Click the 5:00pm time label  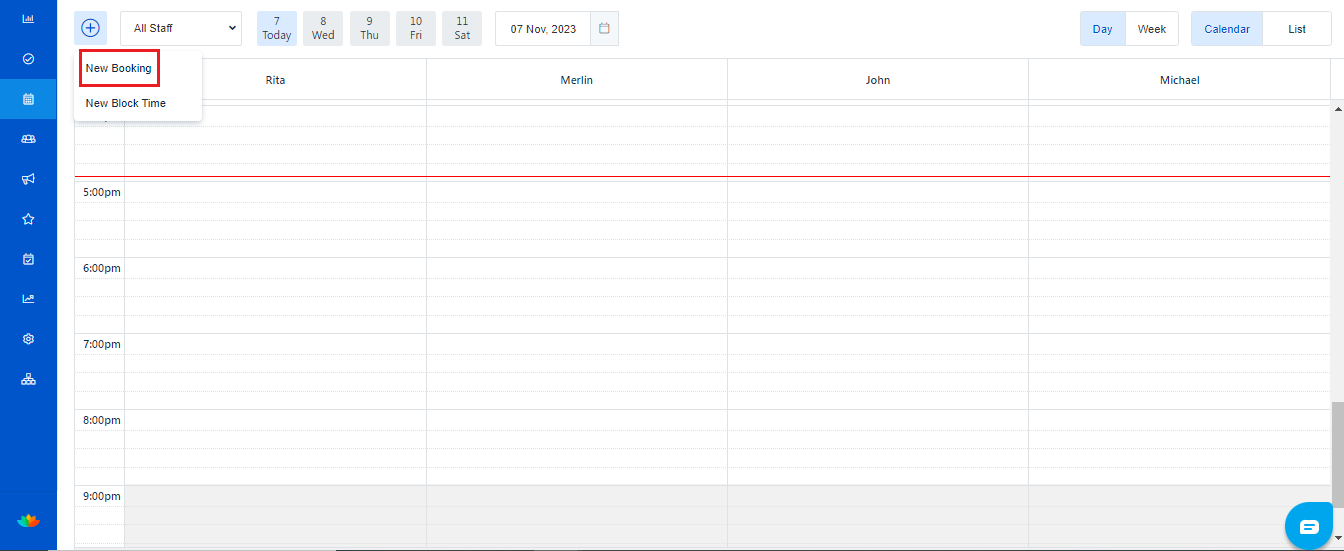coord(102,192)
